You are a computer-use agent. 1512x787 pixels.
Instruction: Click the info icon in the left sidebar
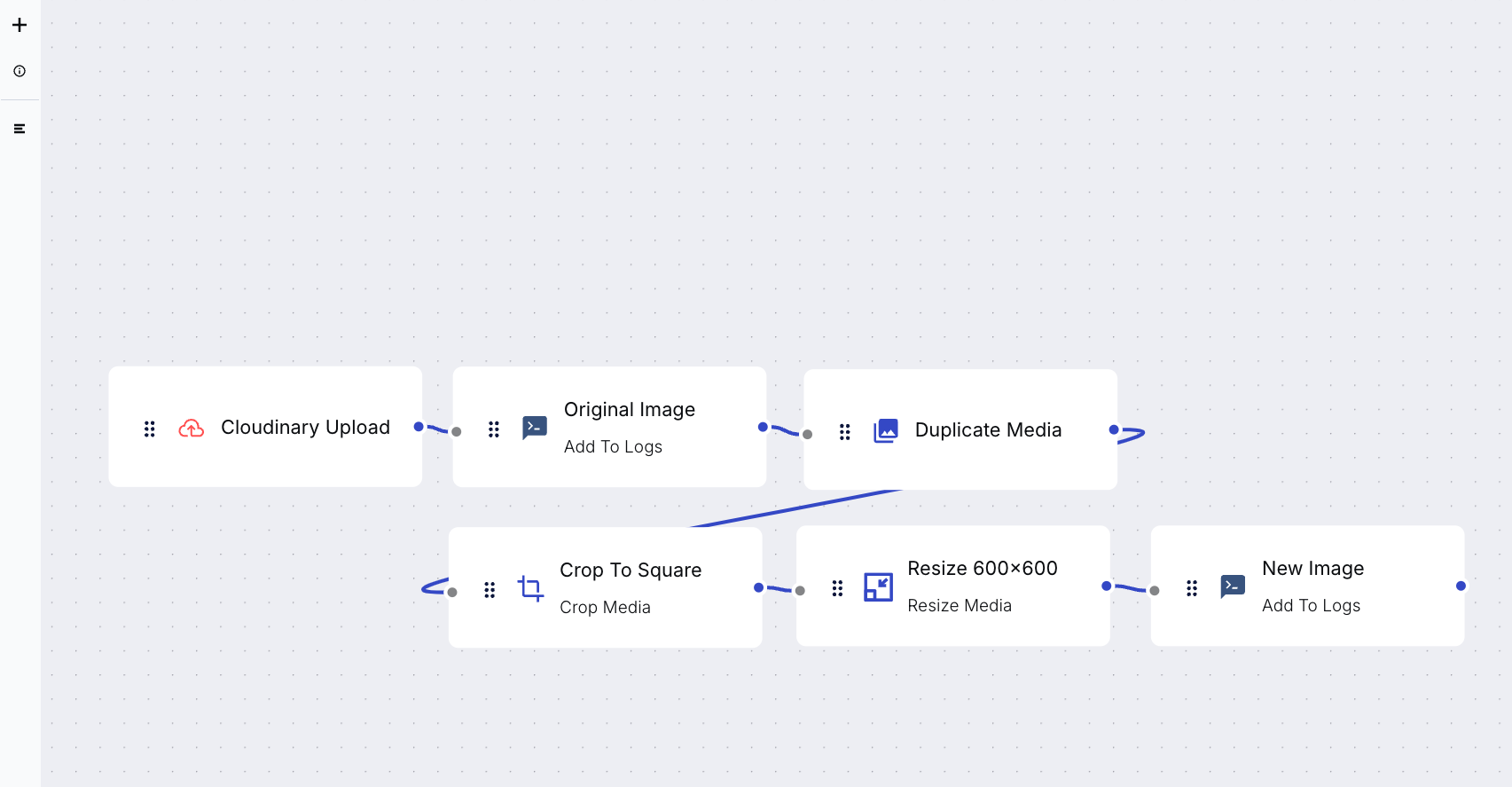[19, 71]
